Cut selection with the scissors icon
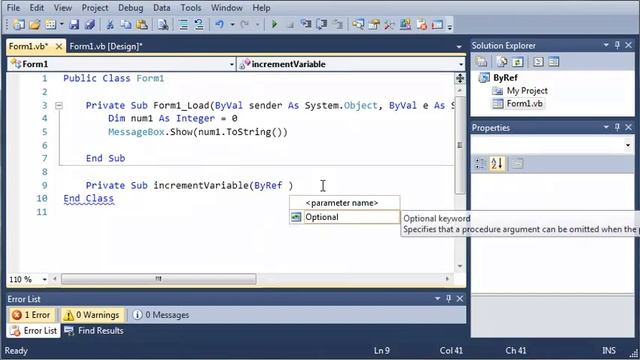 [110, 25]
